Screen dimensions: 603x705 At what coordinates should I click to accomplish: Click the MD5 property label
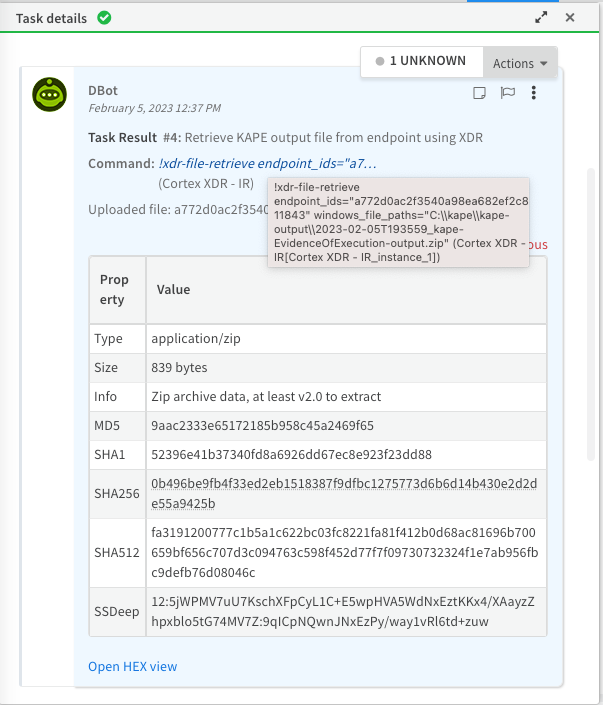(107, 425)
